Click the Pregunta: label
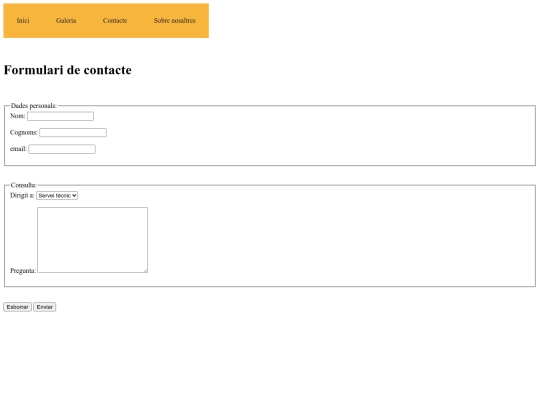 click(23, 271)
